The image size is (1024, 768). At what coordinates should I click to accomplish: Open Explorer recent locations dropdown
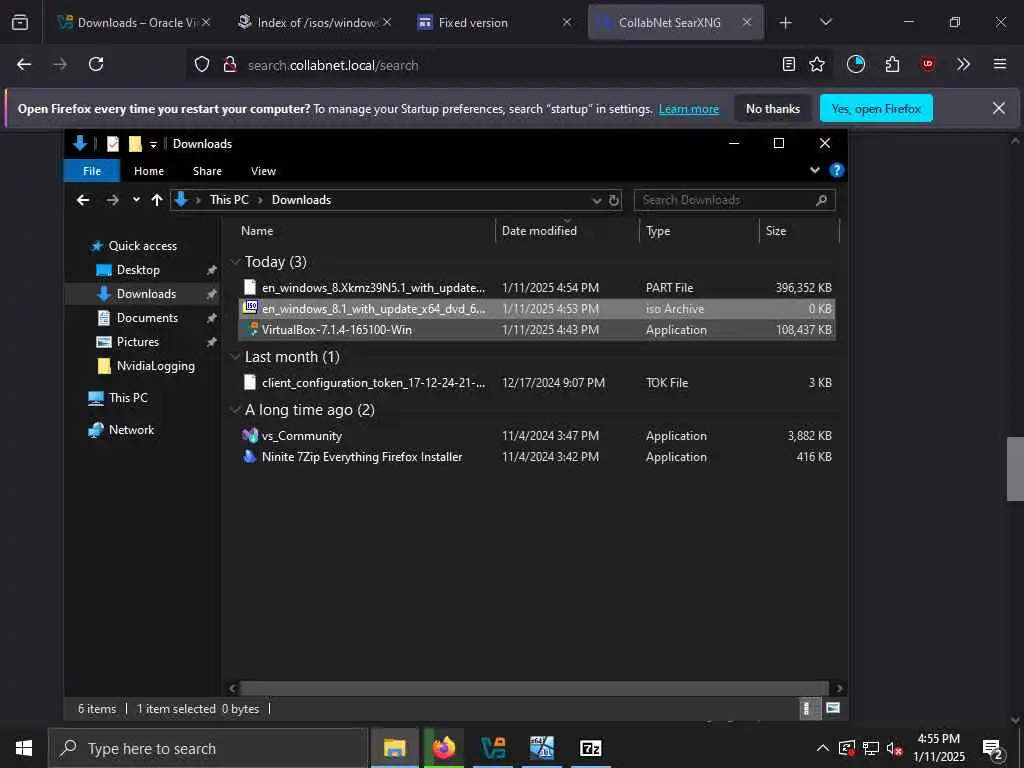(x=136, y=200)
